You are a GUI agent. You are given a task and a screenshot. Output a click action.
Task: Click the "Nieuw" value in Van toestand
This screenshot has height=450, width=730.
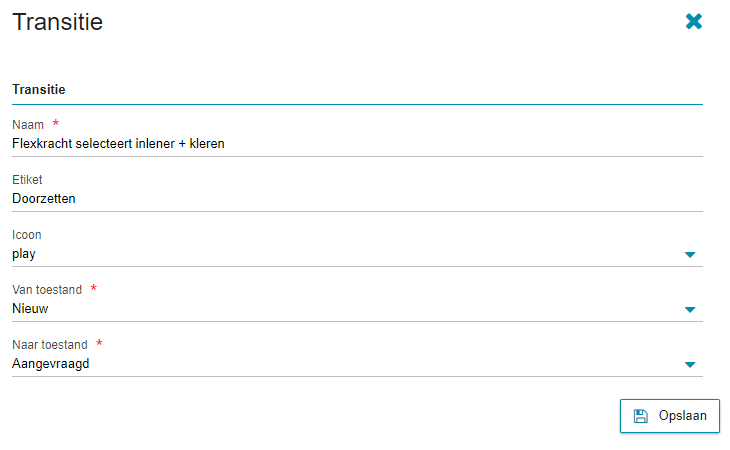[x=30, y=309]
